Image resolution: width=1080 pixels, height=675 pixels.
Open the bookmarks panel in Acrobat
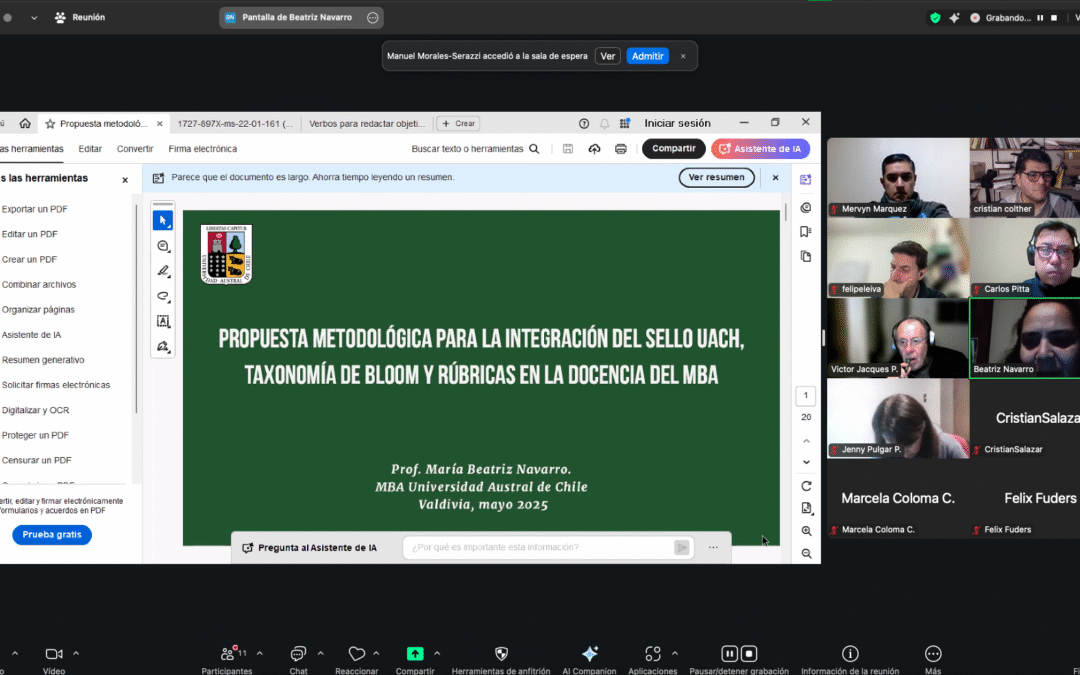[807, 231]
